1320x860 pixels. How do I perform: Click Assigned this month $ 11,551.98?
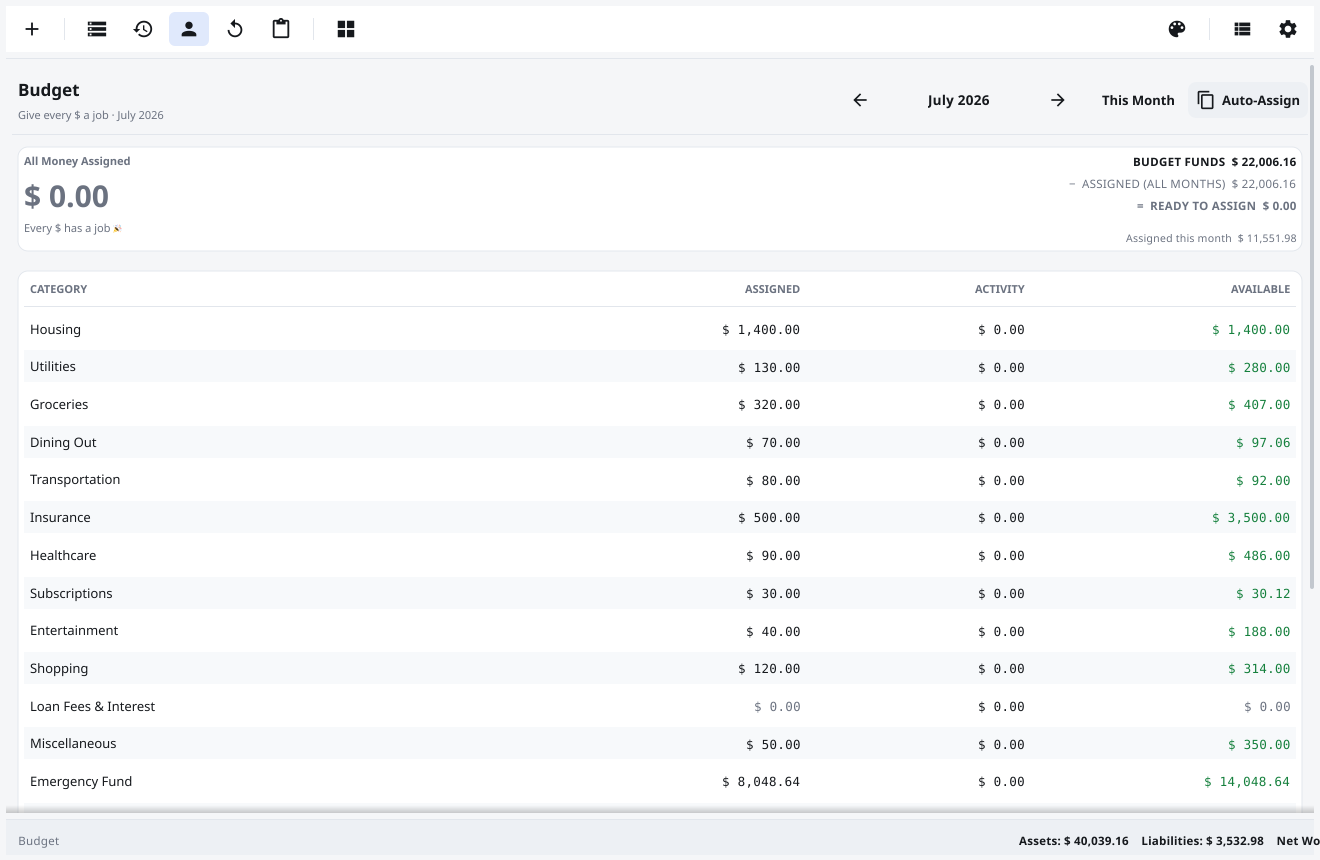click(x=1211, y=238)
